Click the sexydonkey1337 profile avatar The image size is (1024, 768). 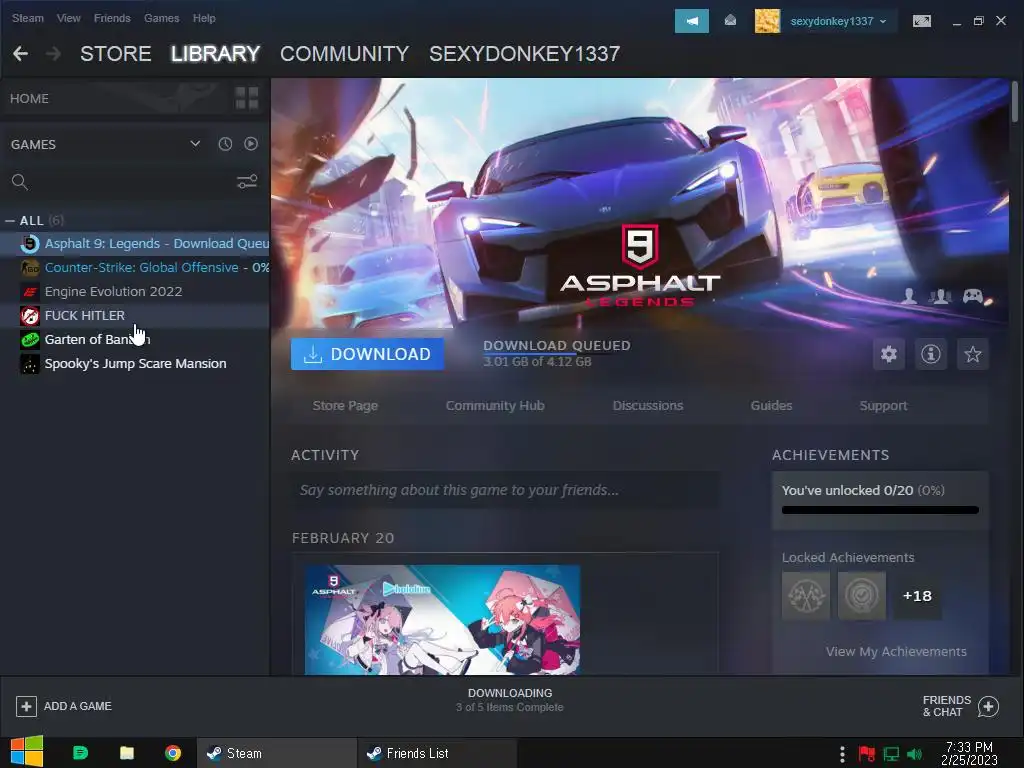tap(767, 21)
